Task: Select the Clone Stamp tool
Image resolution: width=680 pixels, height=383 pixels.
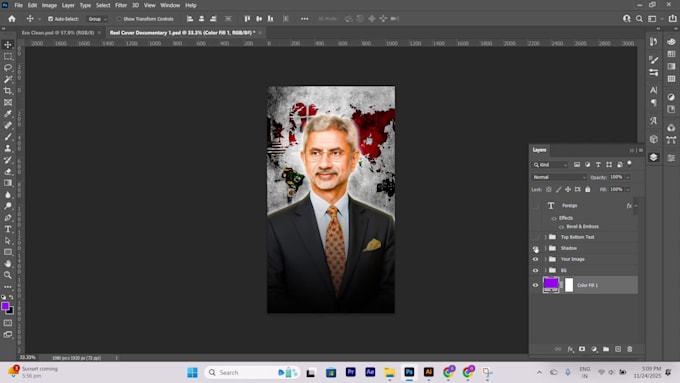Action: coord(8,148)
